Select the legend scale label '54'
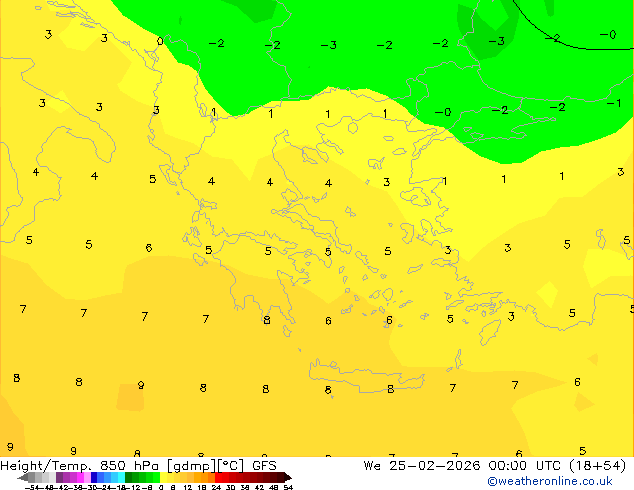The height and width of the screenshot is (490, 634). [288, 488]
